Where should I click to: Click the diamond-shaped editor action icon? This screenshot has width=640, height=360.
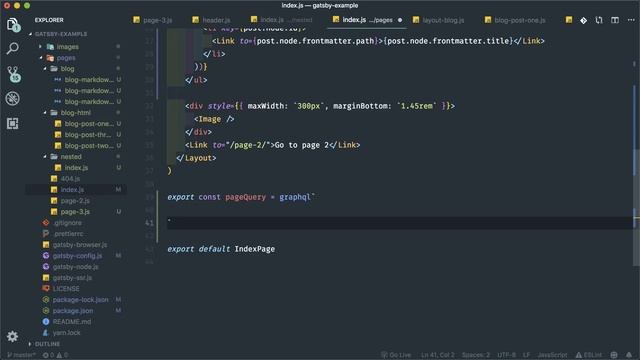click(x=583, y=20)
